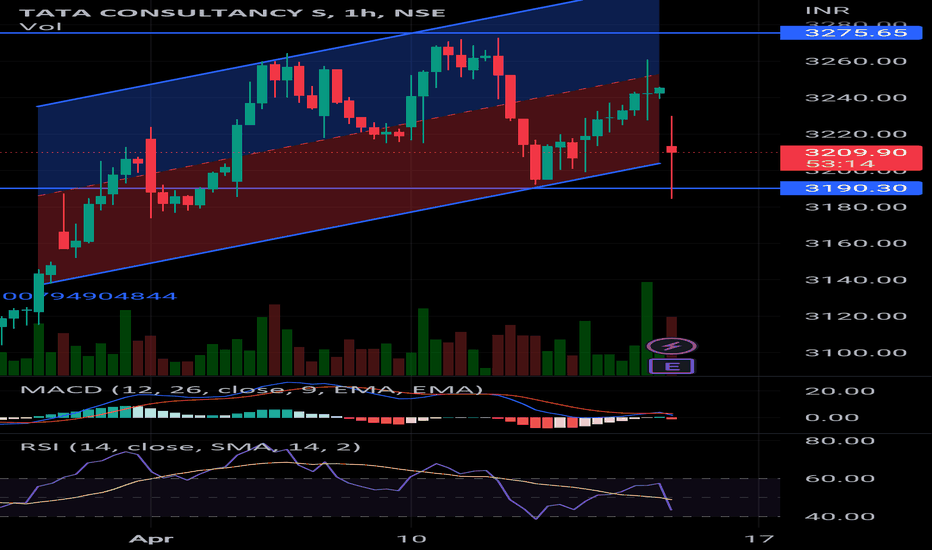932x550 pixels.
Task: Open the MACD (12, 26, close, 9, EMA, EMA) legend
Action: pos(251,390)
